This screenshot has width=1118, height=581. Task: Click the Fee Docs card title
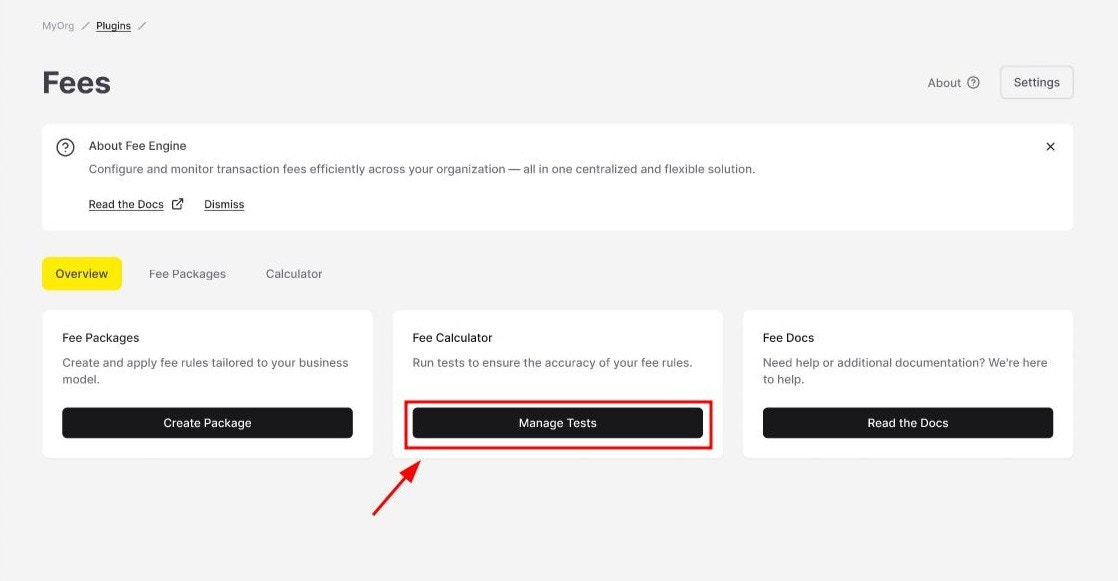pos(788,338)
